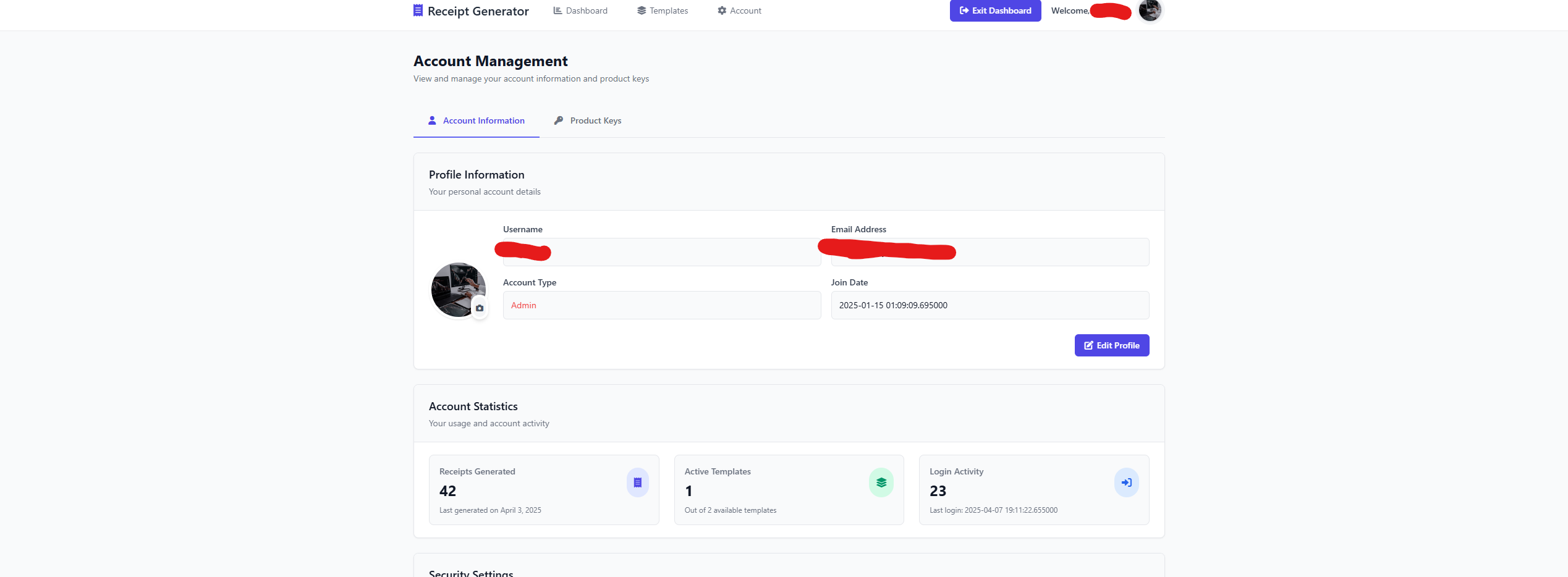Click the person icon beside Account Information

click(x=432, y=120)
